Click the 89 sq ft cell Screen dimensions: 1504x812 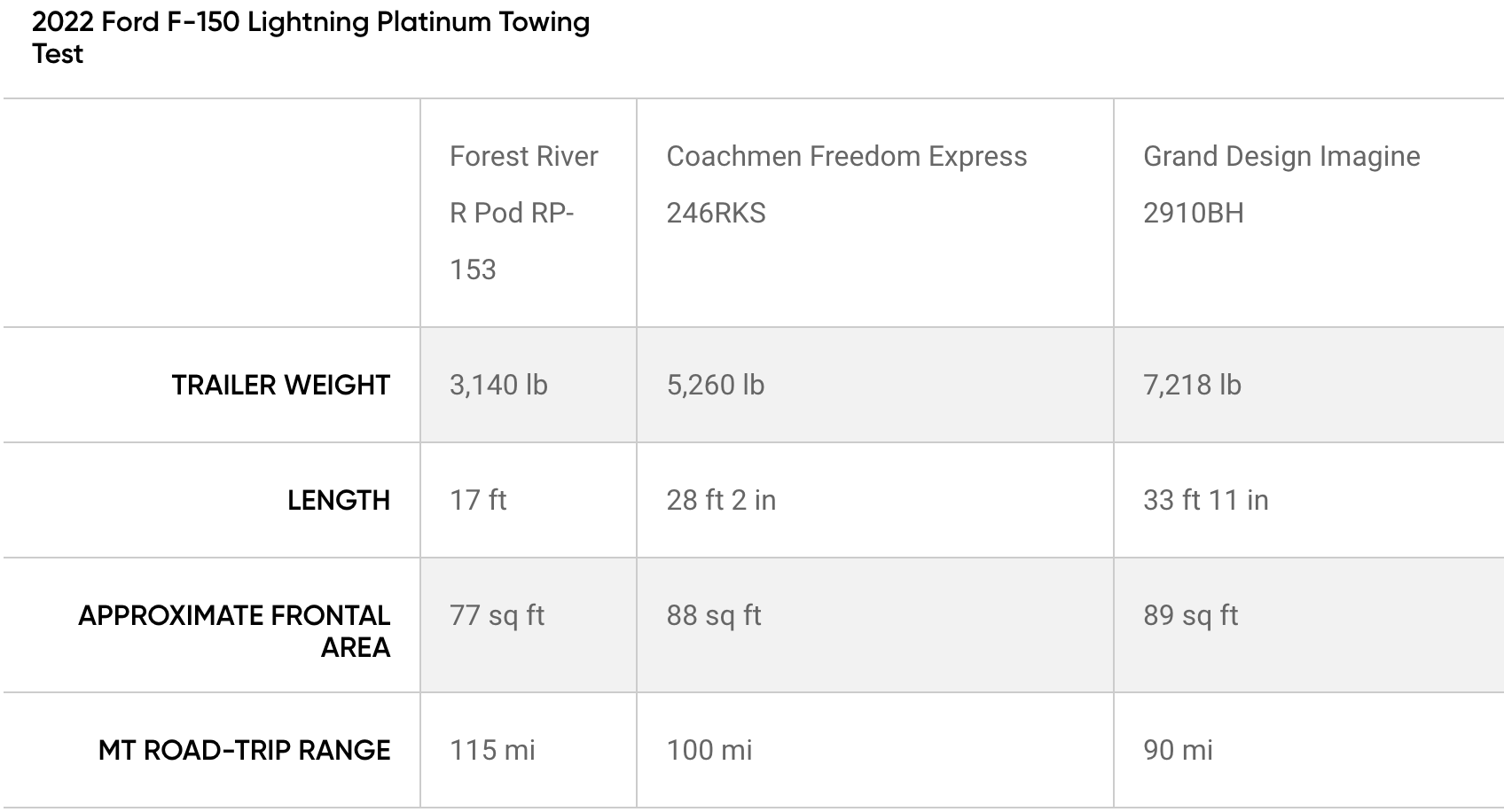tap(1190, 615)
